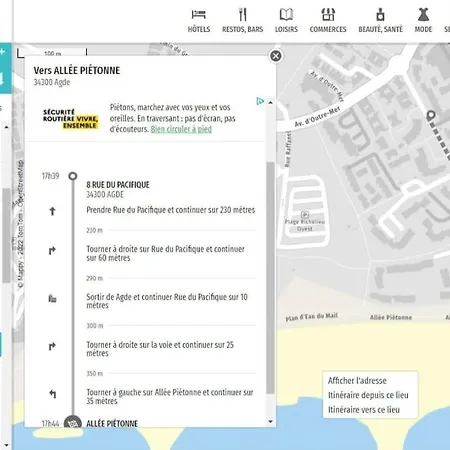The width and height of the screenshot is (450, 450).
Task: Click the turn-left Allée Piétonne icon
Action: click(x=52, y=394)
